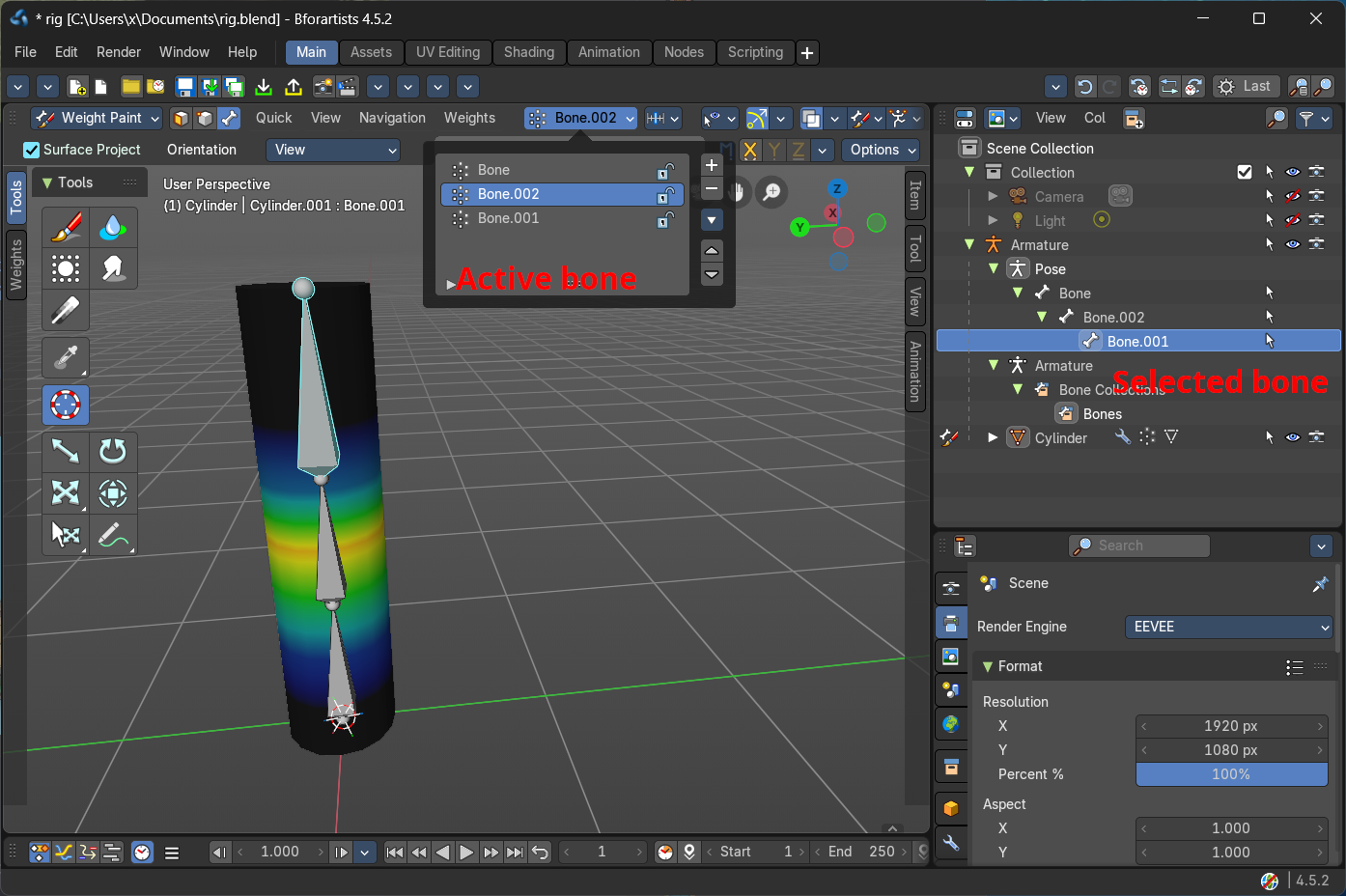The image size is (1346, 896).
Task: Show the Camera via its eye icon
Action: pos(1292,196)
